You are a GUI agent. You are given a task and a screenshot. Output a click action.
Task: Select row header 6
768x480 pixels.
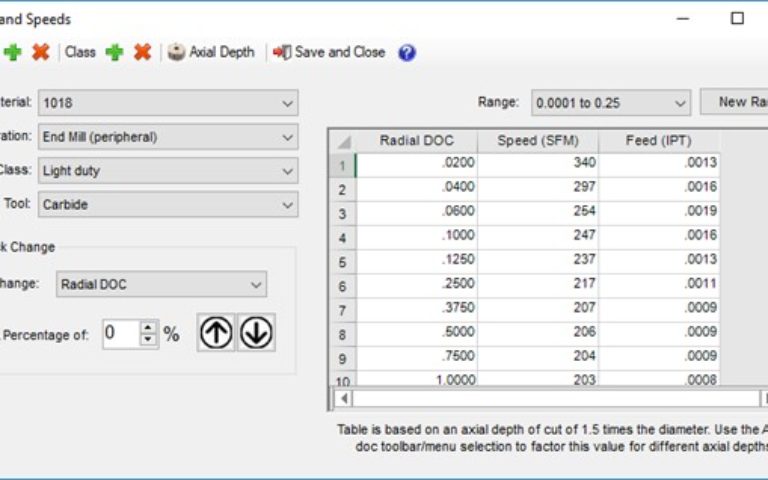[343, 286]
